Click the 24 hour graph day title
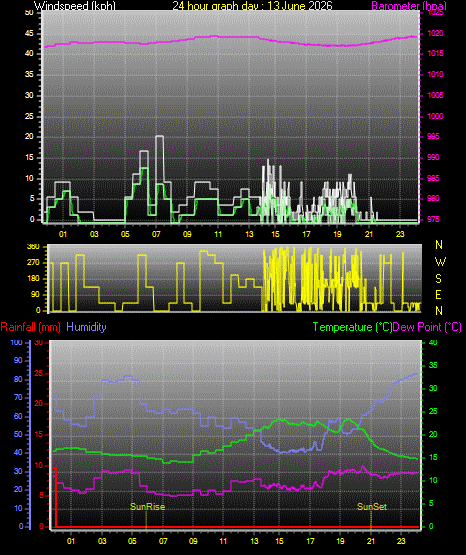This screenshot has height=555, width=466. (x=252, y=6)
